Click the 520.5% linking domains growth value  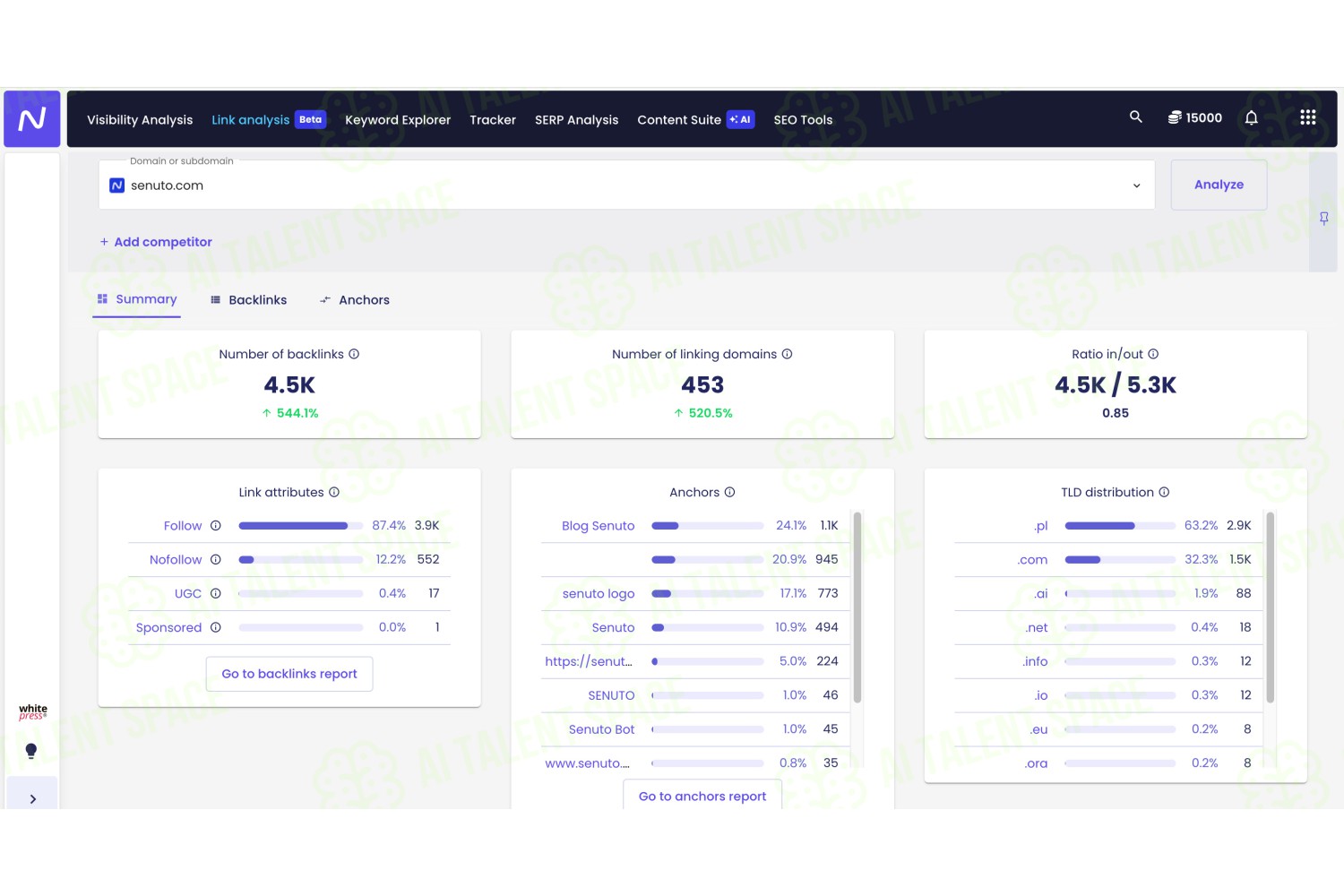click(710, 413)
